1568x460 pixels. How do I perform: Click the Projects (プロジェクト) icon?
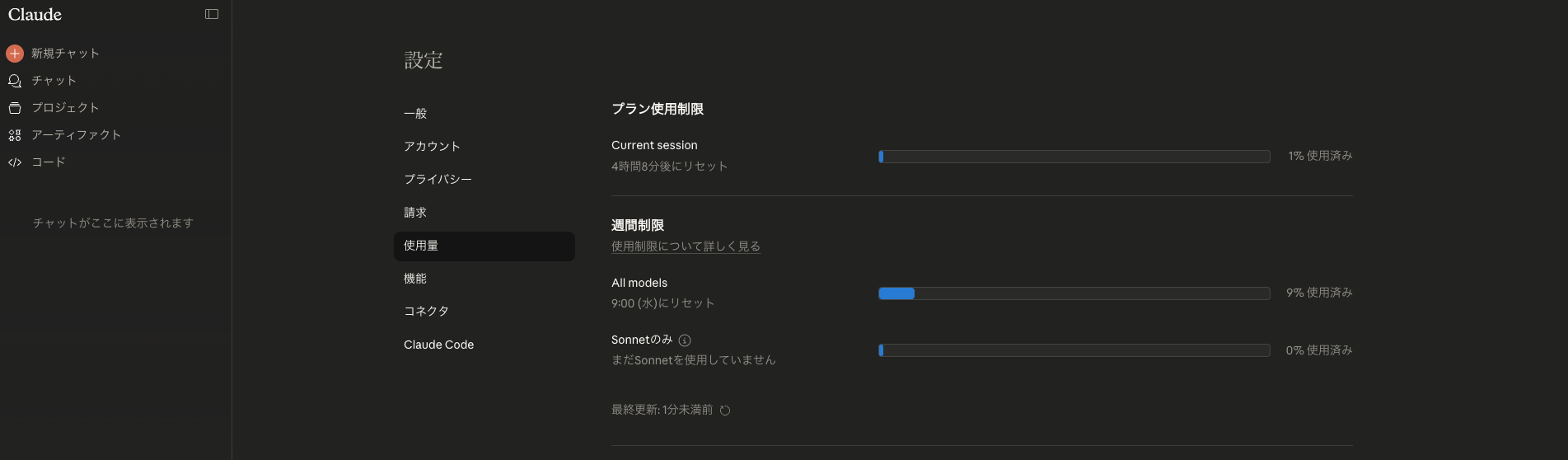pyautogui.click(x=15, y=108)
